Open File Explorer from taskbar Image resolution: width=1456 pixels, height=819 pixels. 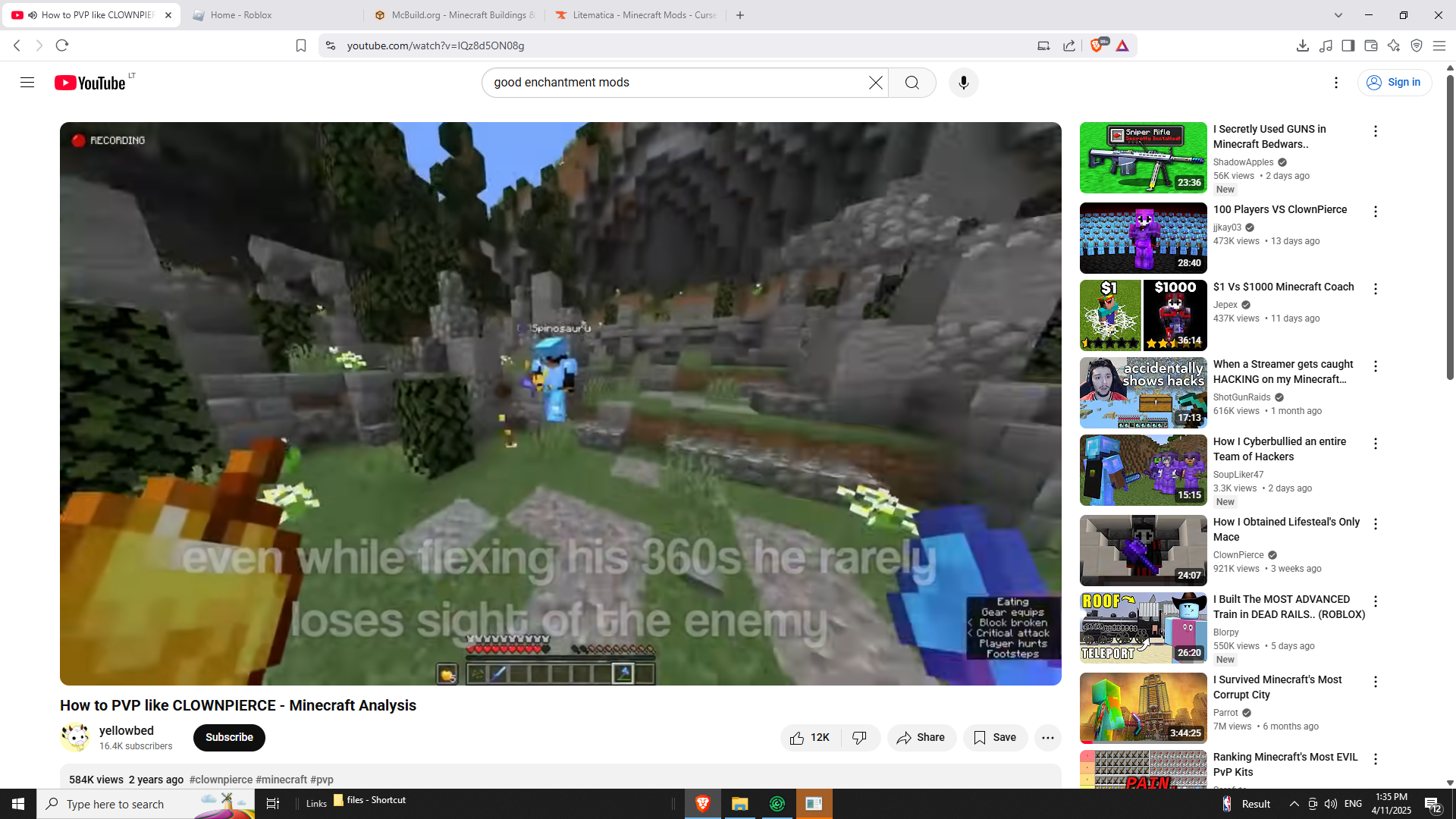(x=739, y=804)
